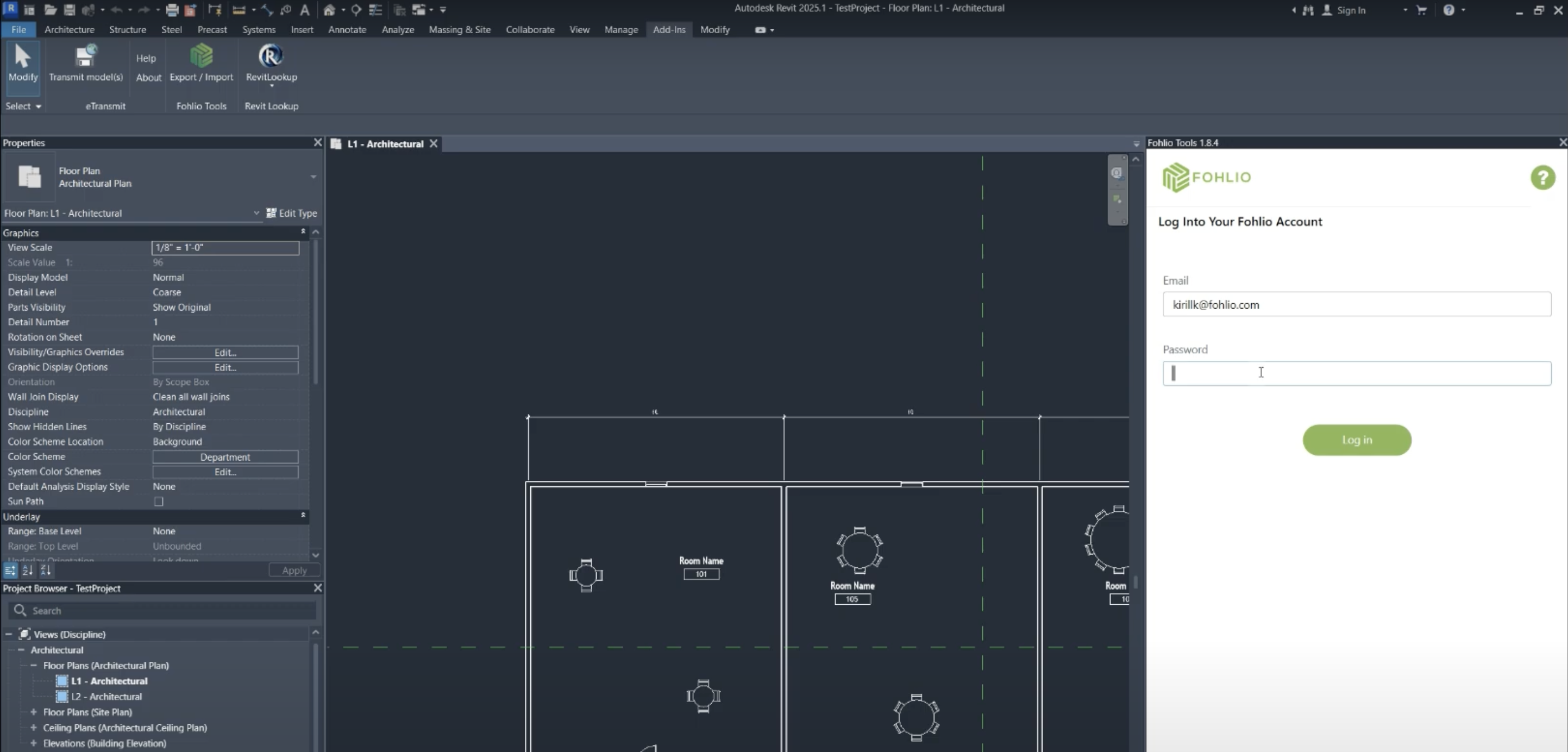
Task: Click the Properties panel scroll-down arrow
Action: tap(315, 555)
